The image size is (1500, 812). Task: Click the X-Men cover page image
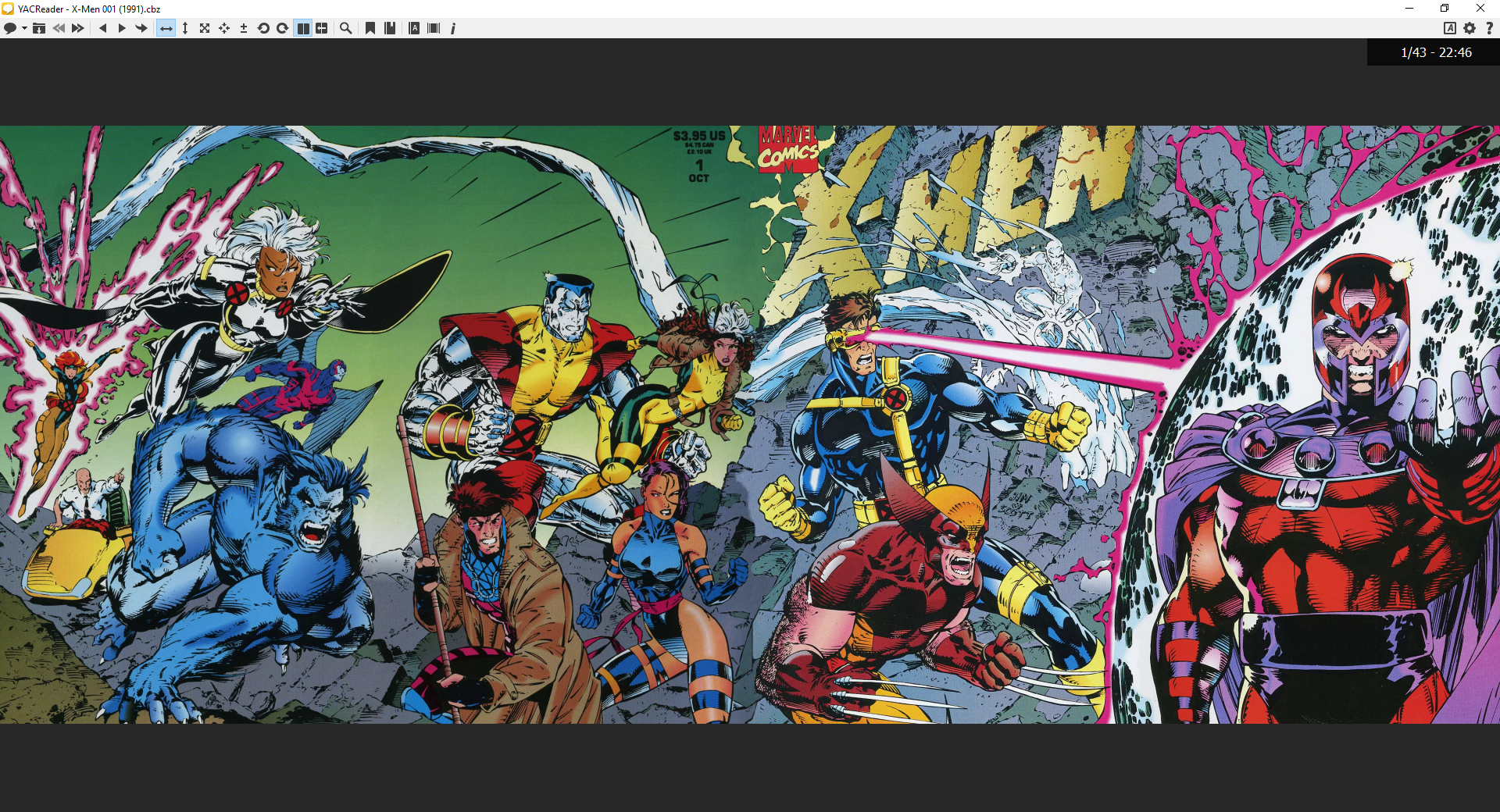point(750,425)
